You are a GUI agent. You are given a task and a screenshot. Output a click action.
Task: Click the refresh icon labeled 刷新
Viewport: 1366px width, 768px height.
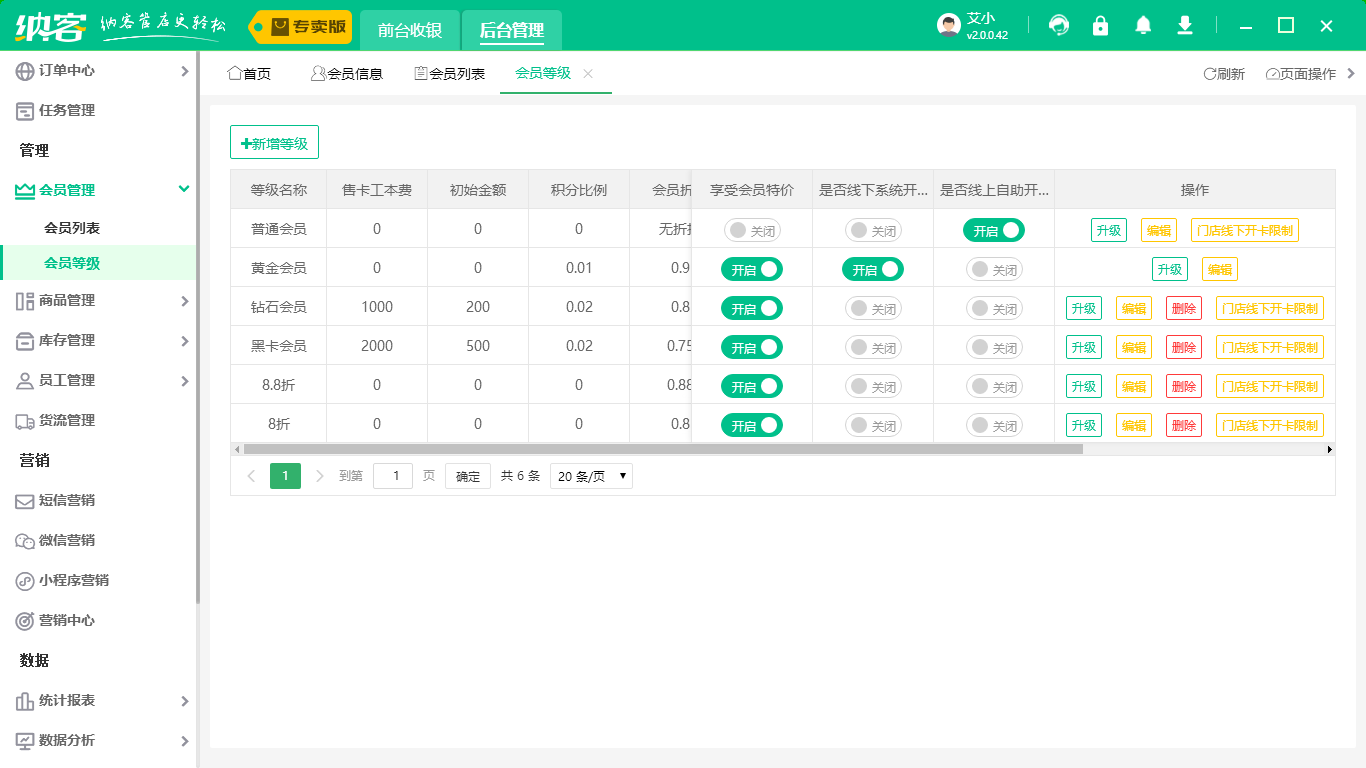[x=1223, y=74]
